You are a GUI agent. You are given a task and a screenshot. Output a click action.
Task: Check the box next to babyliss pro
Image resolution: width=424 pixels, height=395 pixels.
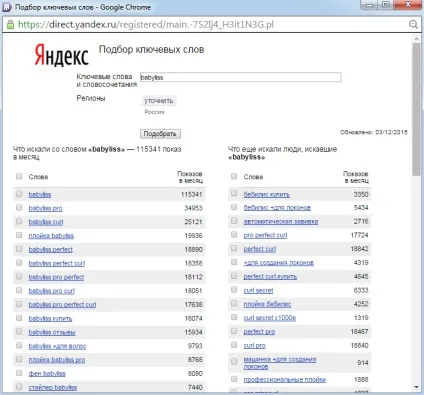tap(19, 208)
